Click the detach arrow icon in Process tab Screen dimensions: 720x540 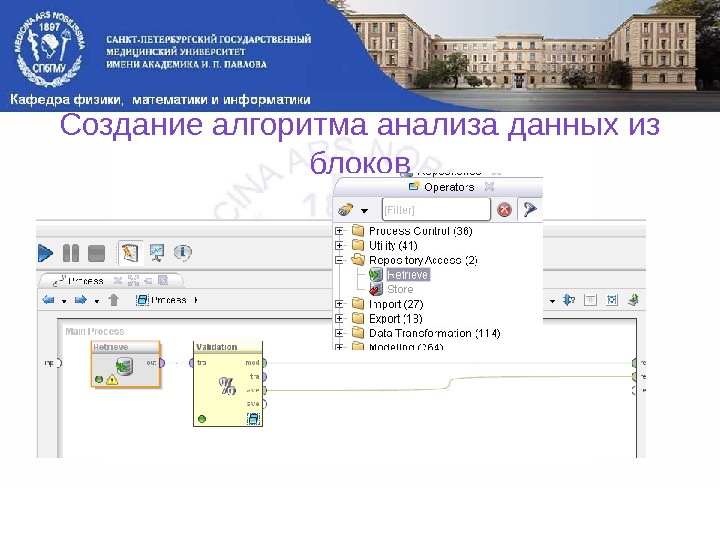(x=148, y=281)
